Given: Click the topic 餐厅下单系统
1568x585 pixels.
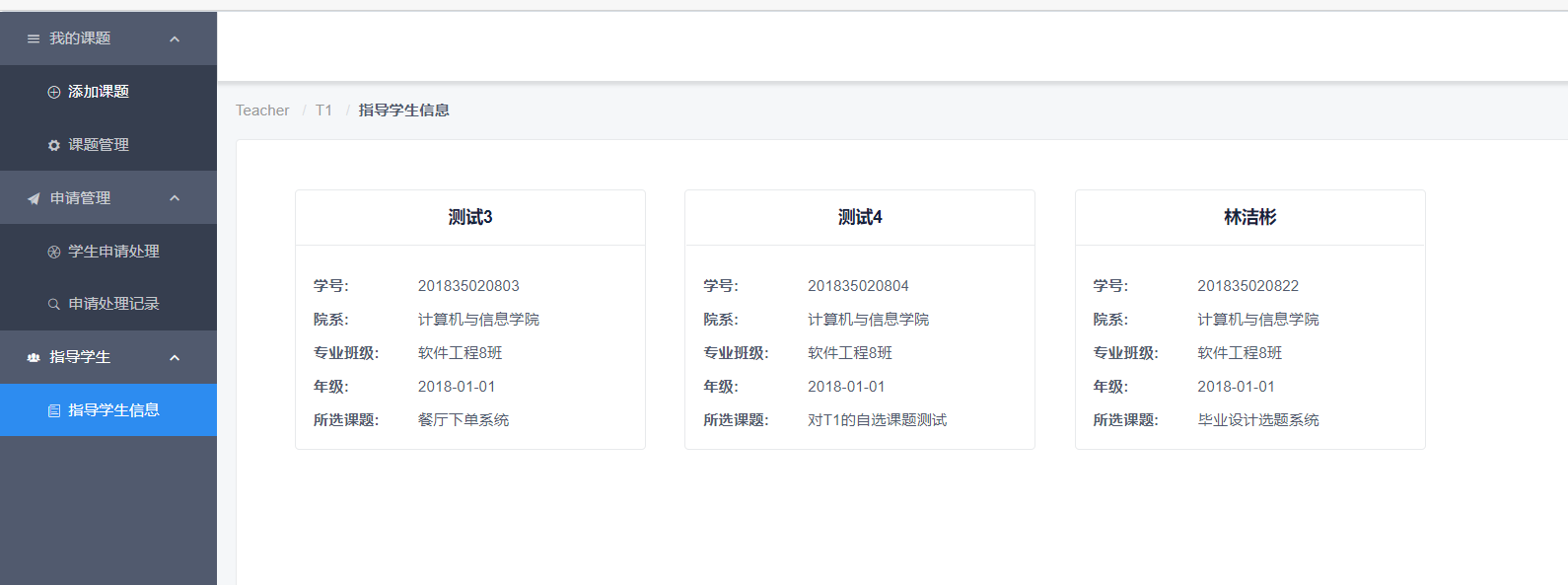Looking at the screenshot, I should pyautogui.click(x=463, y=420).
